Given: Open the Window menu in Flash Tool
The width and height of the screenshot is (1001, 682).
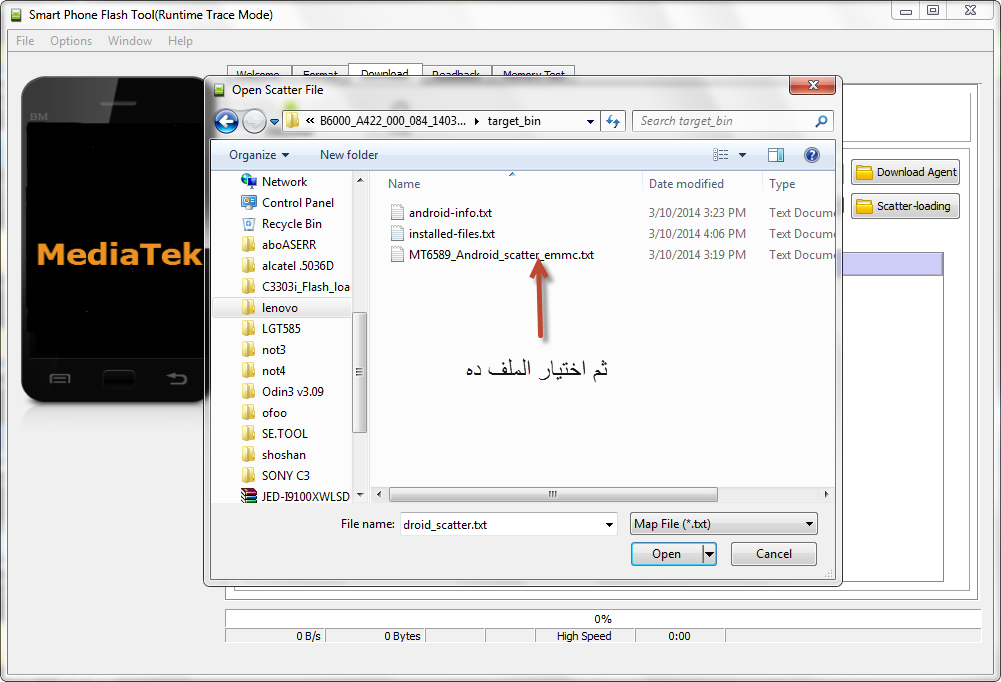Looking at the screenshot, I should (130, 41).
